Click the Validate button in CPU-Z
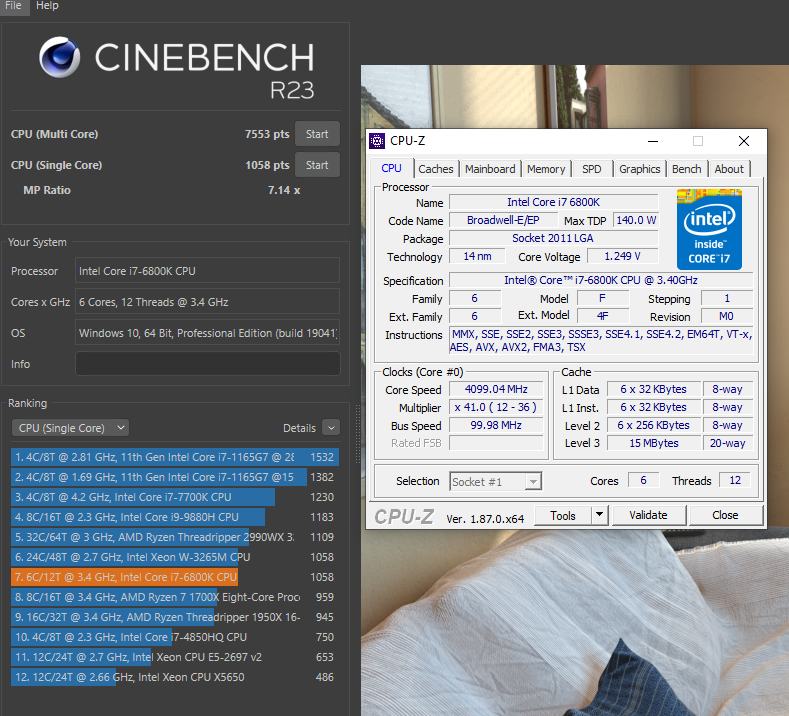 click(648, 515)
